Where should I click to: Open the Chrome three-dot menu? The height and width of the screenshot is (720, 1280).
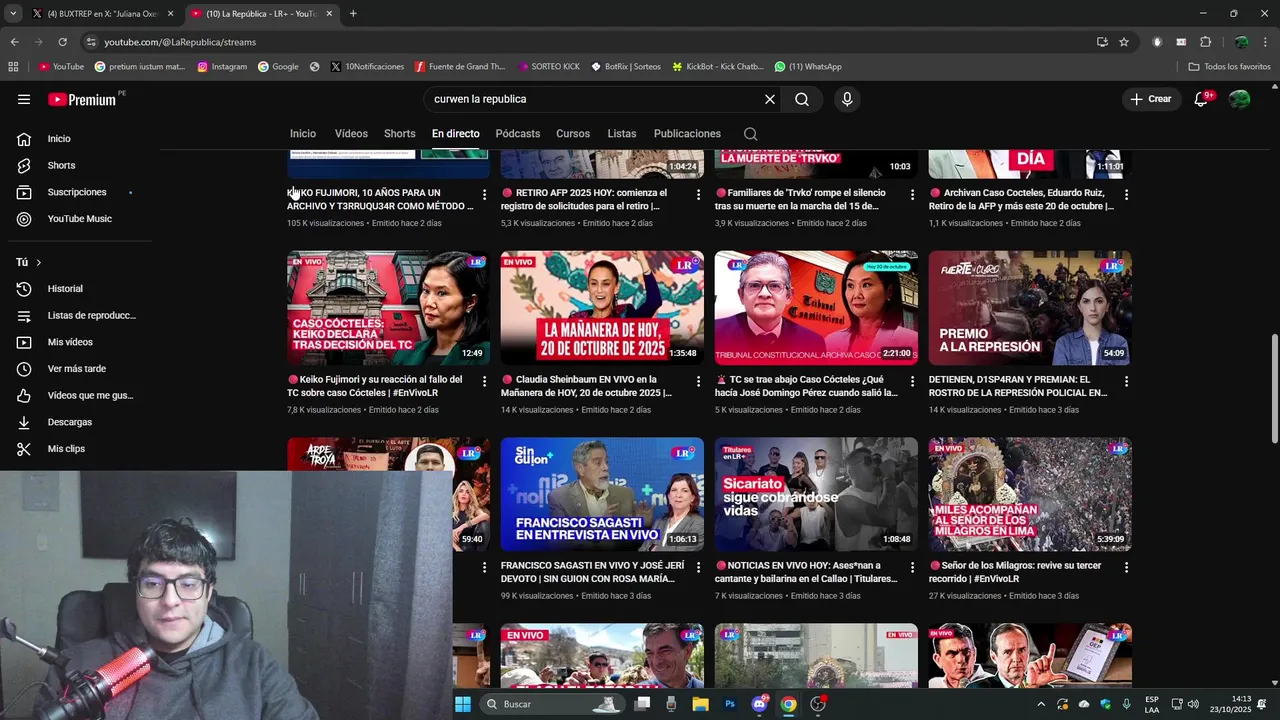pyautogui.click(x=1266, y=42)
